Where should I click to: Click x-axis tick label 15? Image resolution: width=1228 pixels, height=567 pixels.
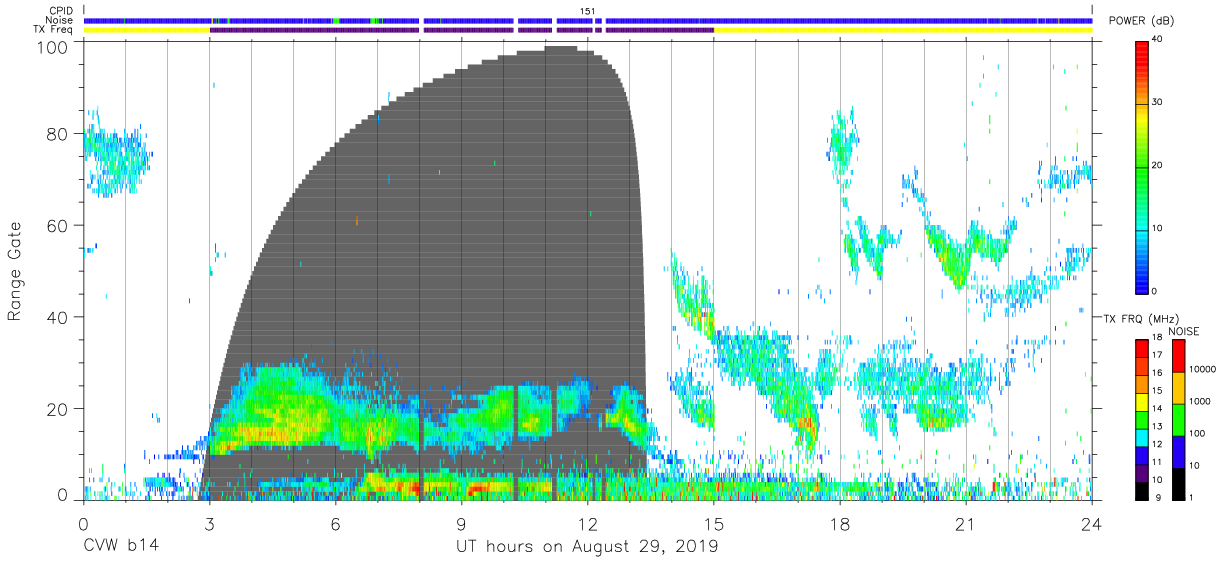pos(714,523)
